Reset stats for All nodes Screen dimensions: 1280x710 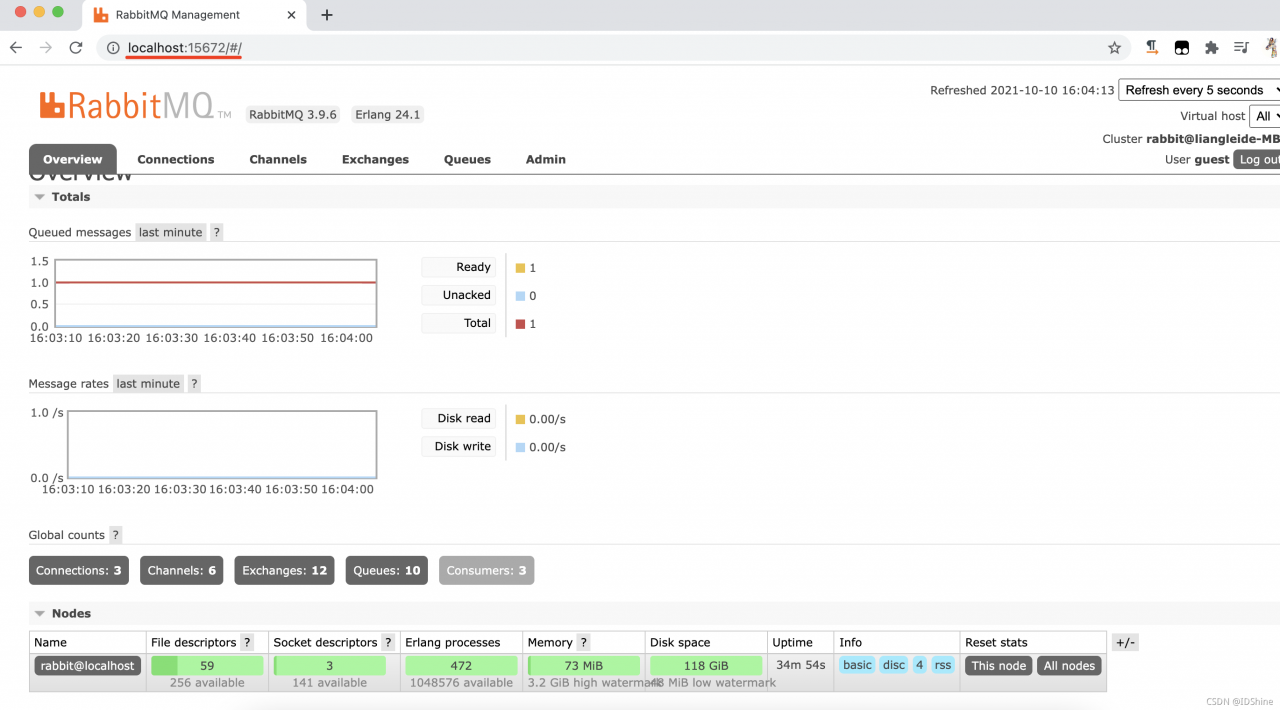[x=1069, y=666]
